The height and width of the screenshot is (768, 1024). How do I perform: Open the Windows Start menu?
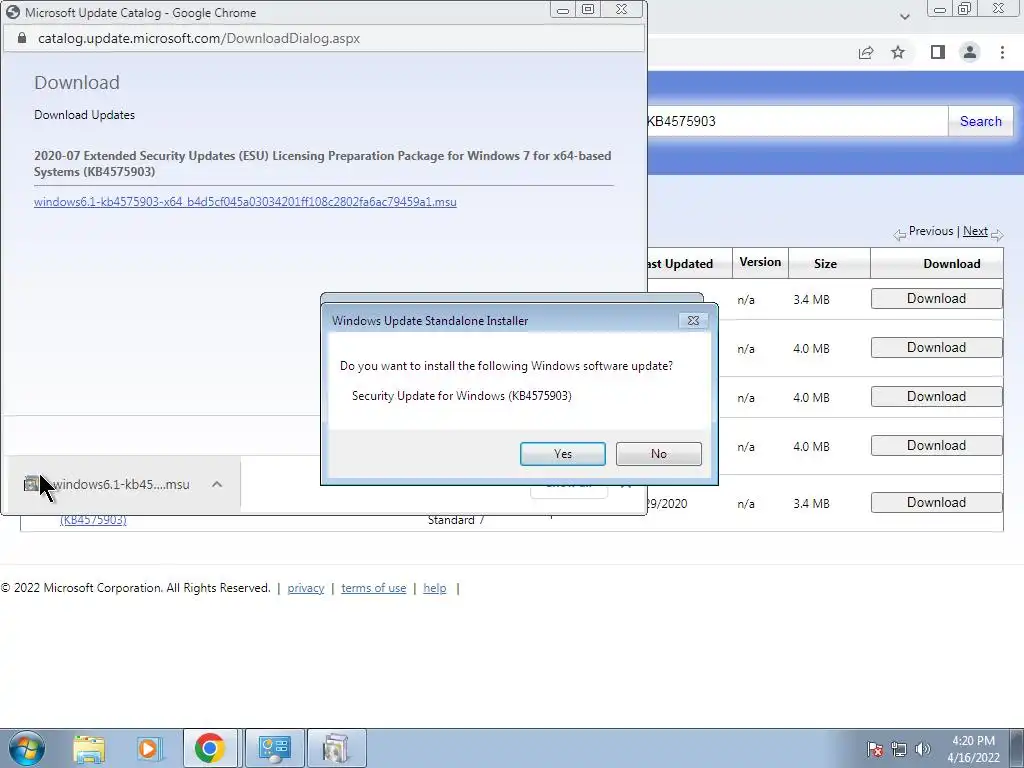click(x=26, y=748)
